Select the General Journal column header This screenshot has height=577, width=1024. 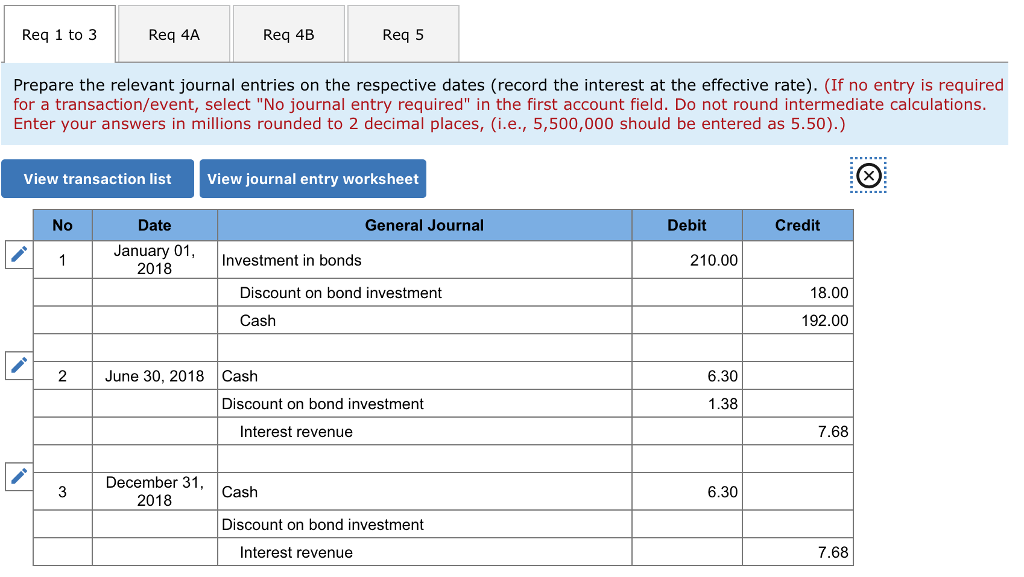pos(424,225)
